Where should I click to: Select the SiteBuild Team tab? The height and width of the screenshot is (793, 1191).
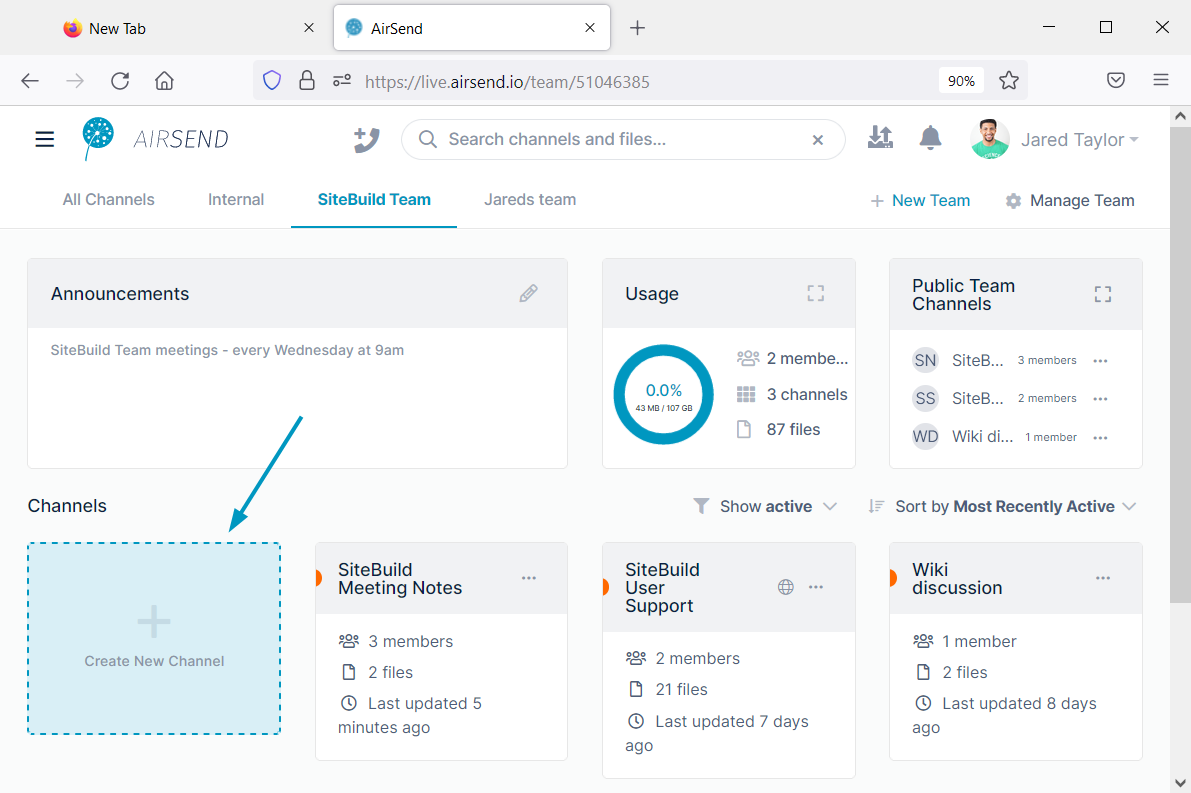374,200
